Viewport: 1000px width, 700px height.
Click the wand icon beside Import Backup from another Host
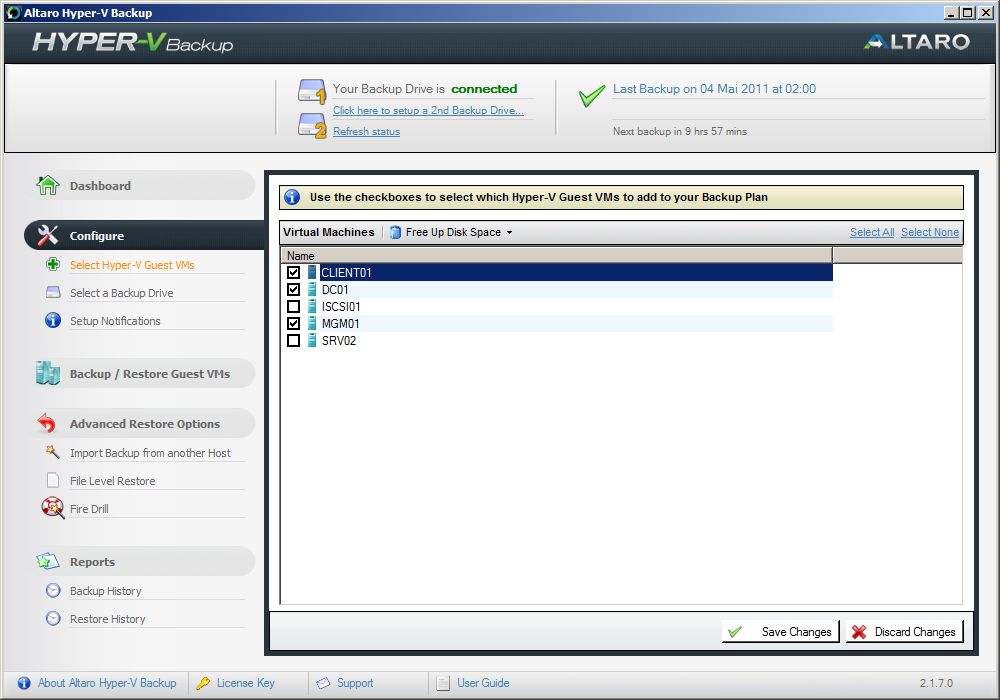53,452
